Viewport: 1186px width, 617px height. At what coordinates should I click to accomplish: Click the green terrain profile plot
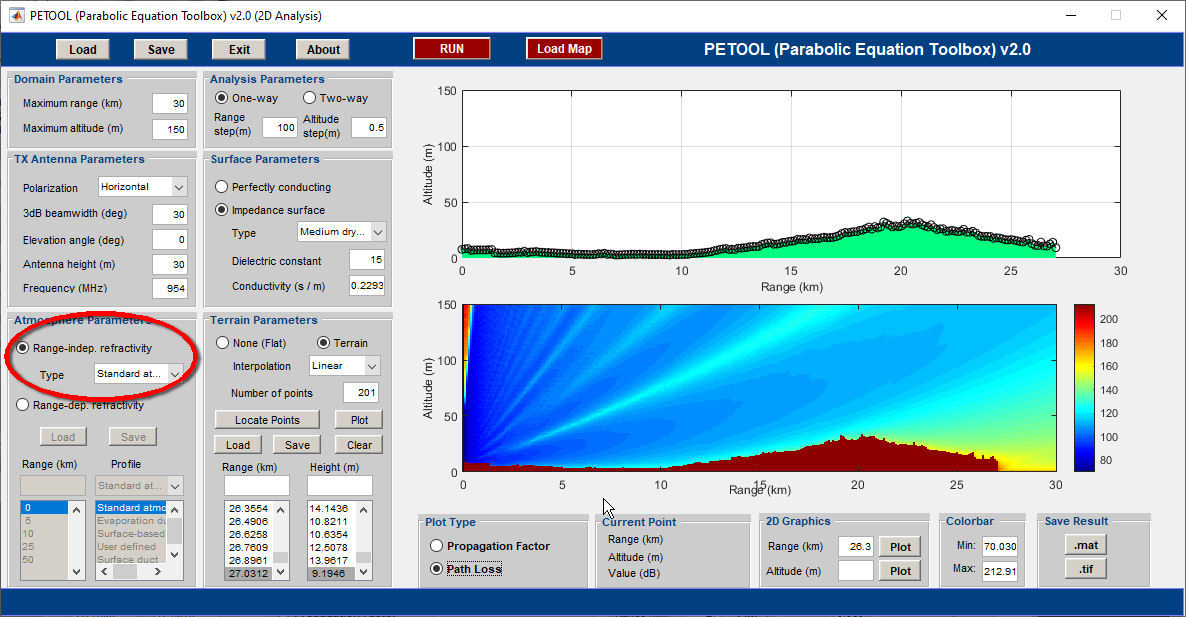tap(791, 175)
